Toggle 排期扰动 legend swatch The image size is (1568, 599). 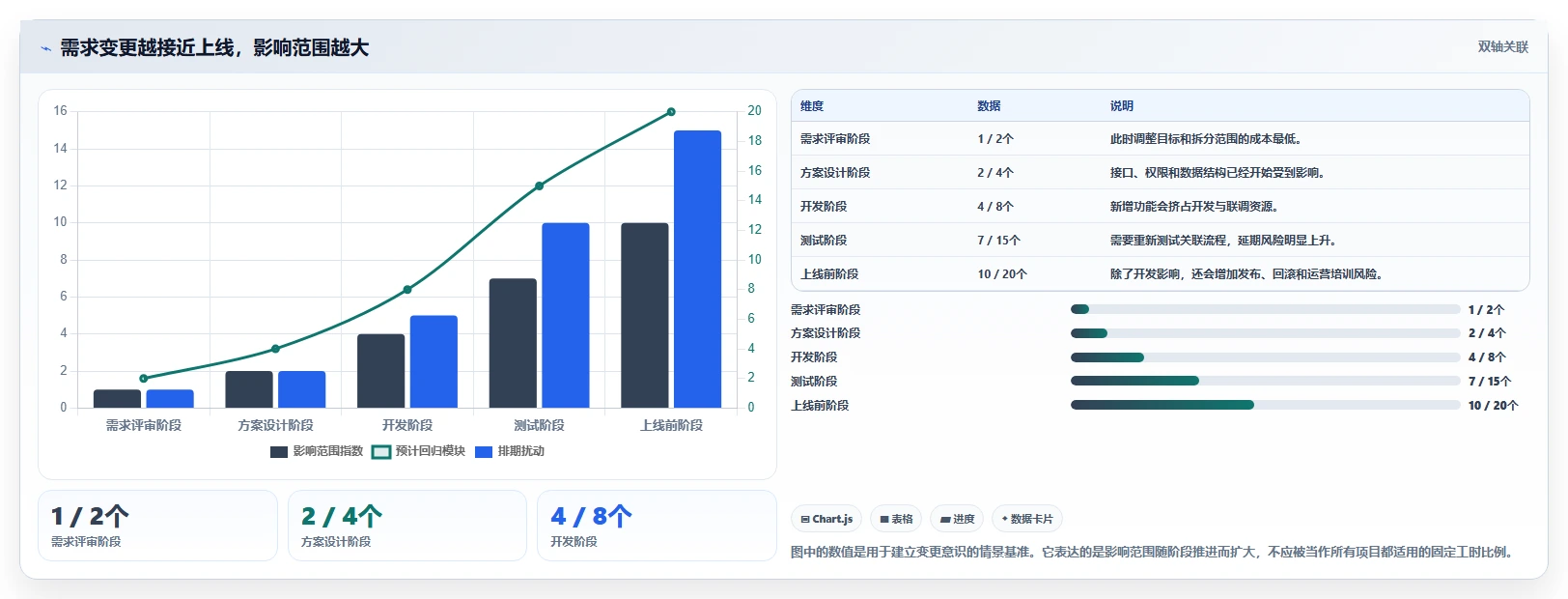[484, 452]
